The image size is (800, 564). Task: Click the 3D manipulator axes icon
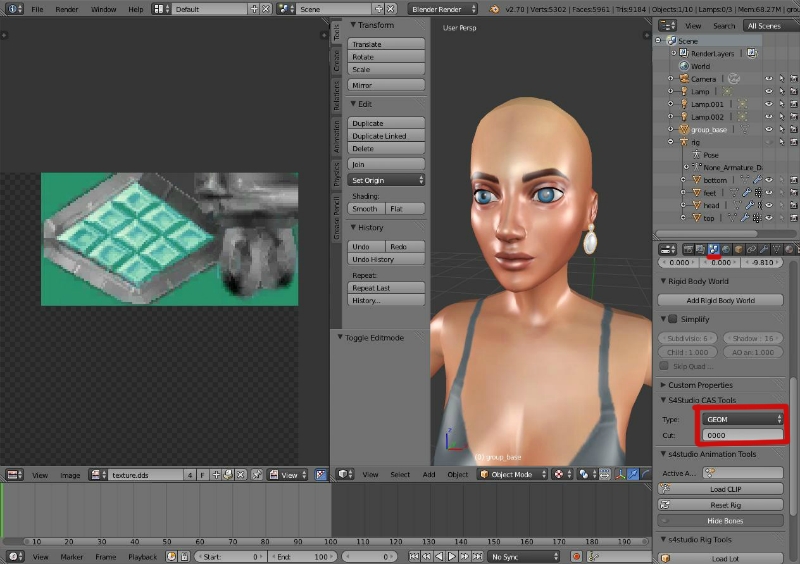[620, 474]
